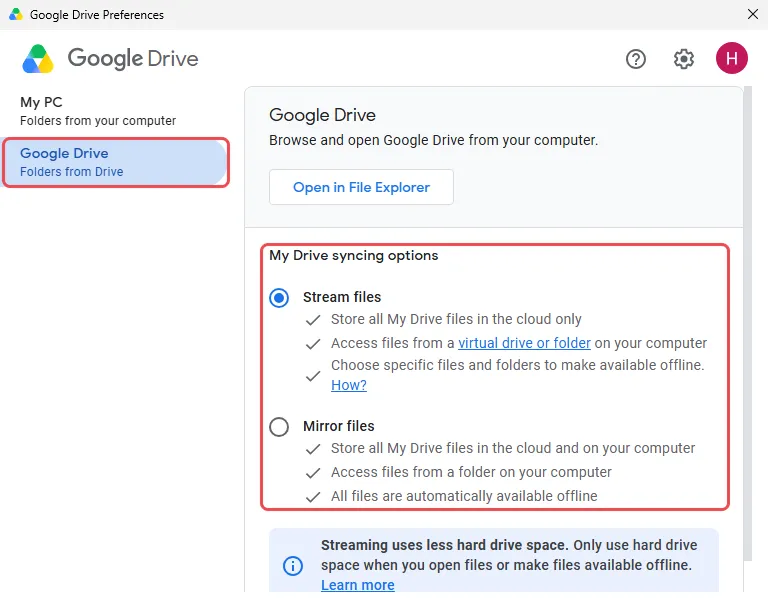Click the info icon in streaming notice

(292, 566)
